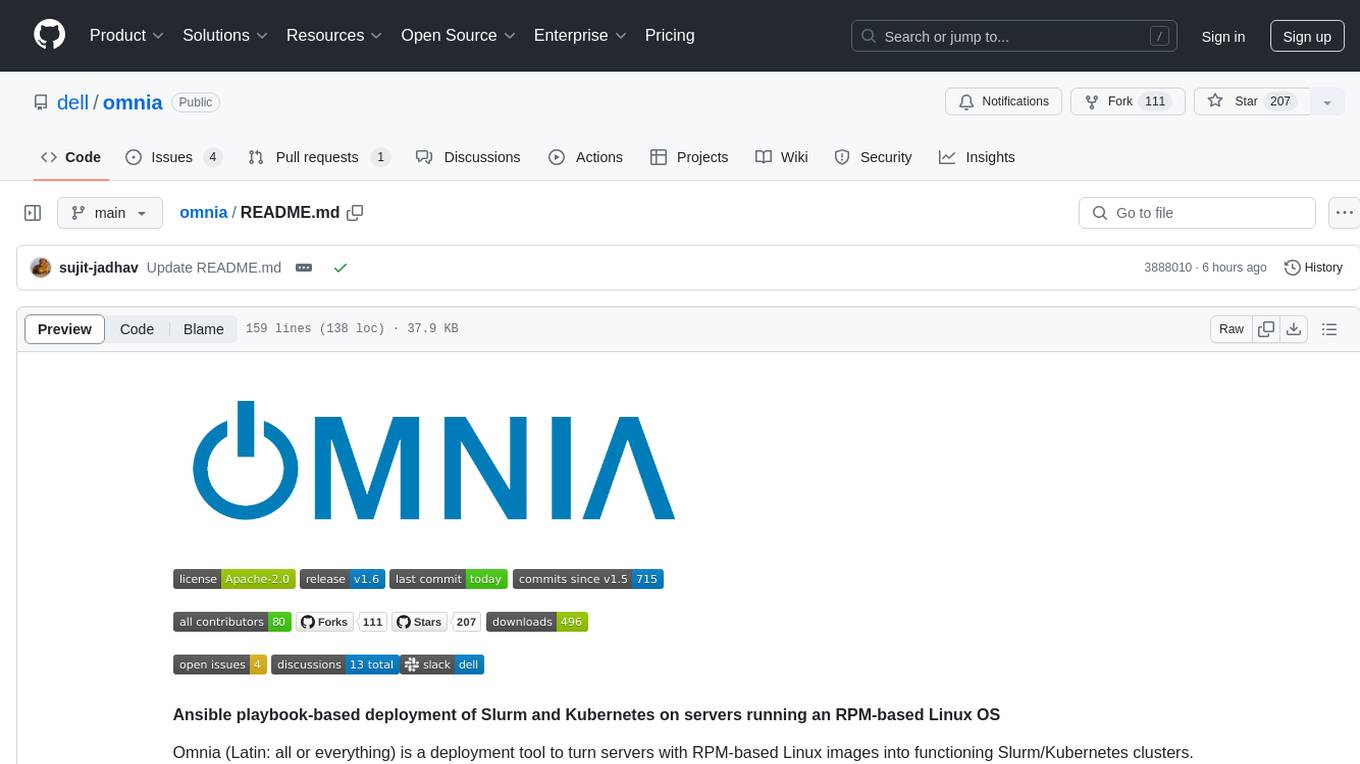
Task: Open the Raw file view
Action: point(1231,329)
